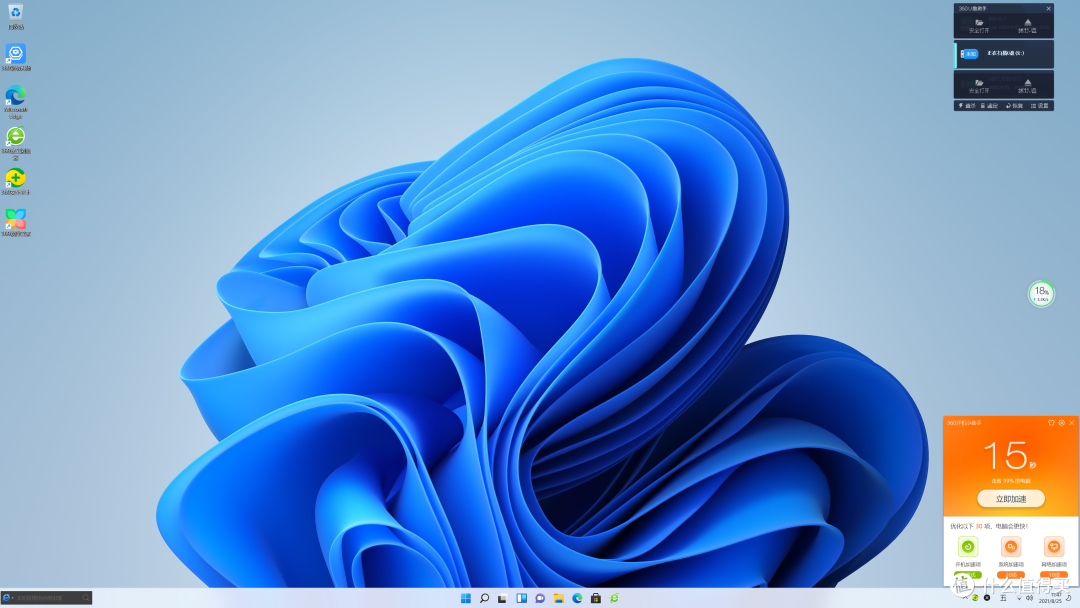Click the green boot-acceleration item icon

(x=968, y=547)
